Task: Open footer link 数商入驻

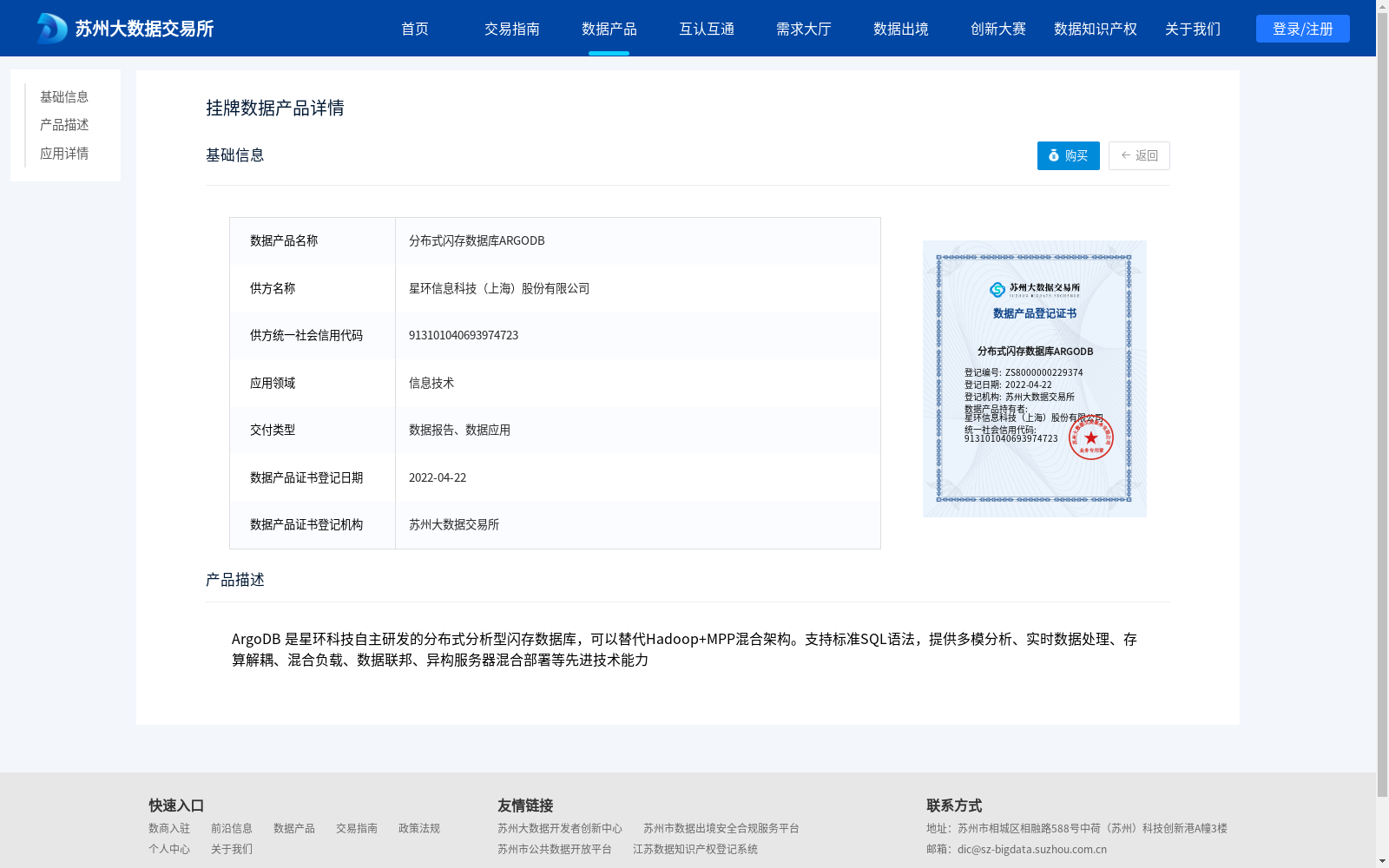Action: pos(169,828)
